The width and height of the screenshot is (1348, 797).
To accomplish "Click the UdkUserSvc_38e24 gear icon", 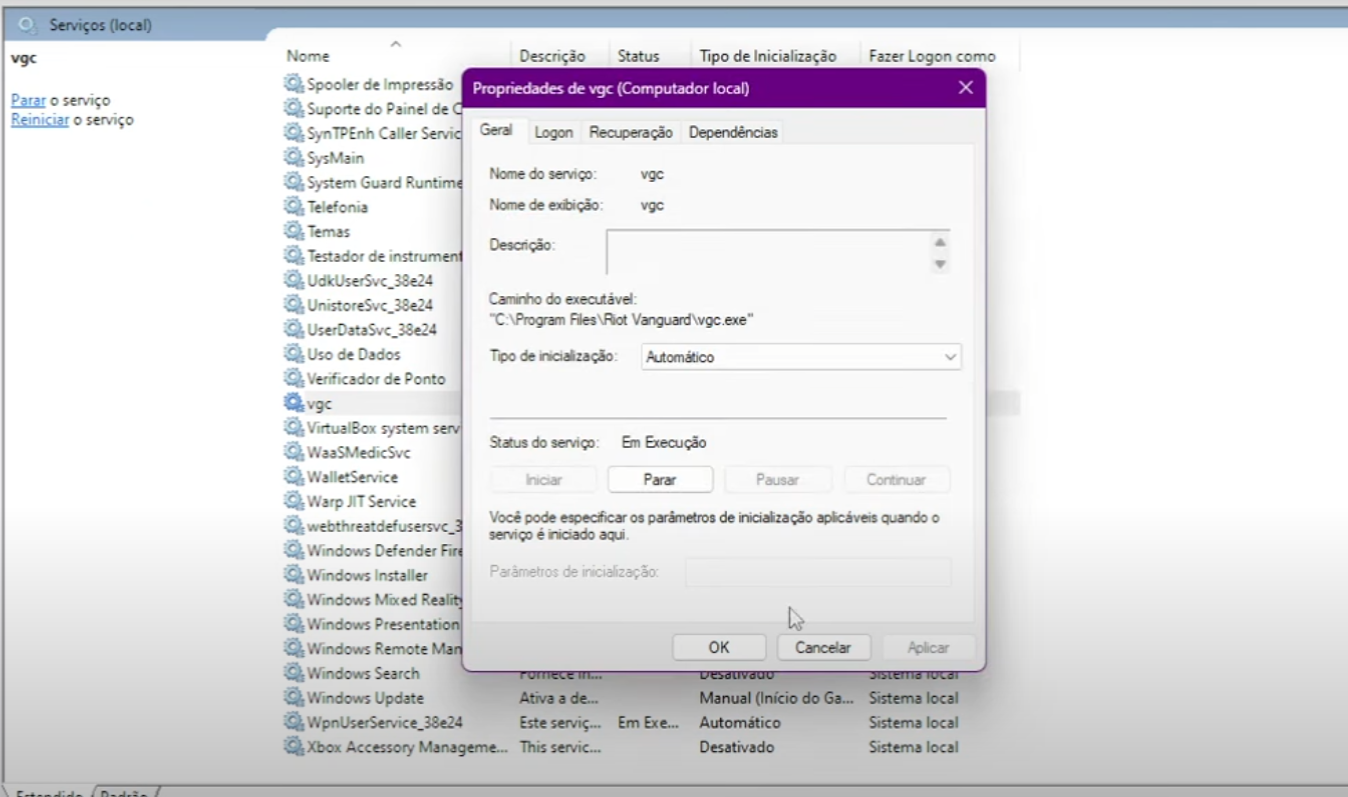I will click(294, 280).
